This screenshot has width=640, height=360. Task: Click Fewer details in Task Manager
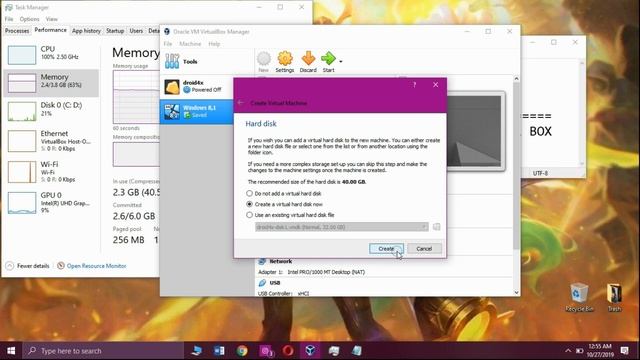(28, 266)
